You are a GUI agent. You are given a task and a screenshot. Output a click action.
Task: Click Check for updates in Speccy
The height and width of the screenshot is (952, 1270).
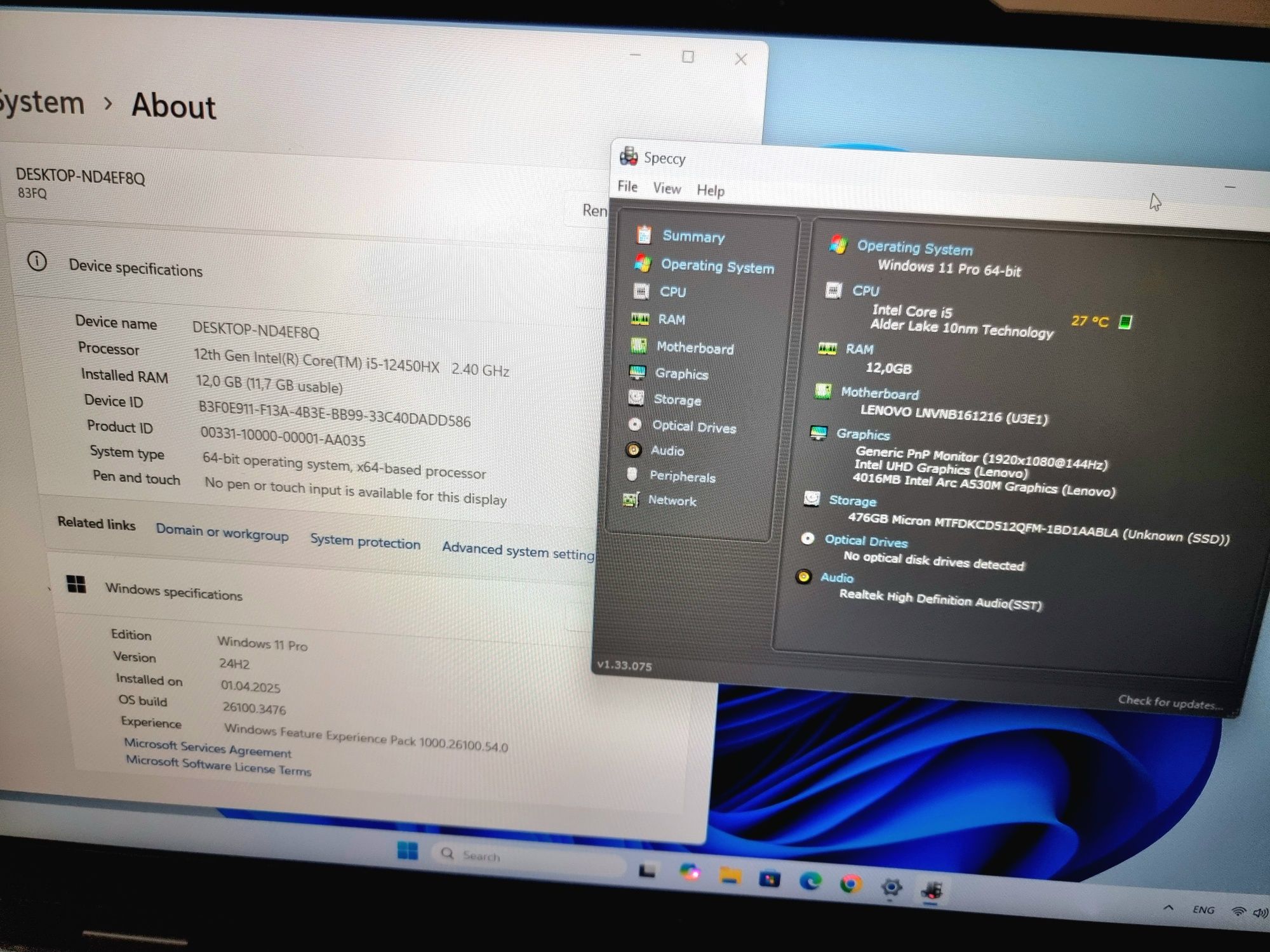[1170, 703]
